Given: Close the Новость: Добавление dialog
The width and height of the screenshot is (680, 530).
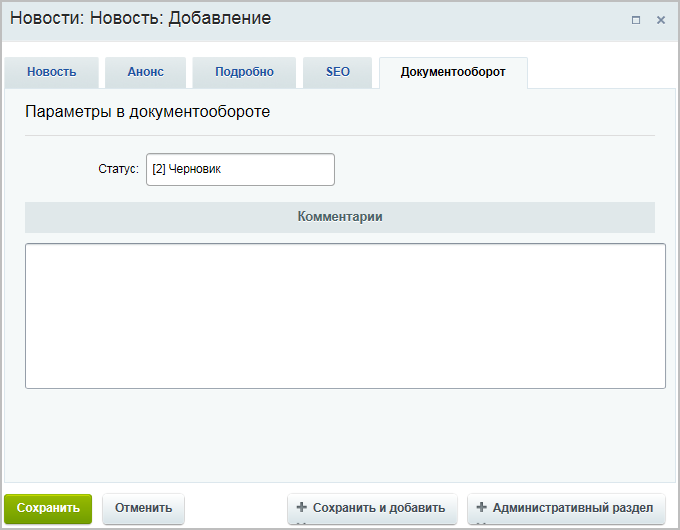Looking at the screenshot, I should pyautogui.click(x=660, y=20).
